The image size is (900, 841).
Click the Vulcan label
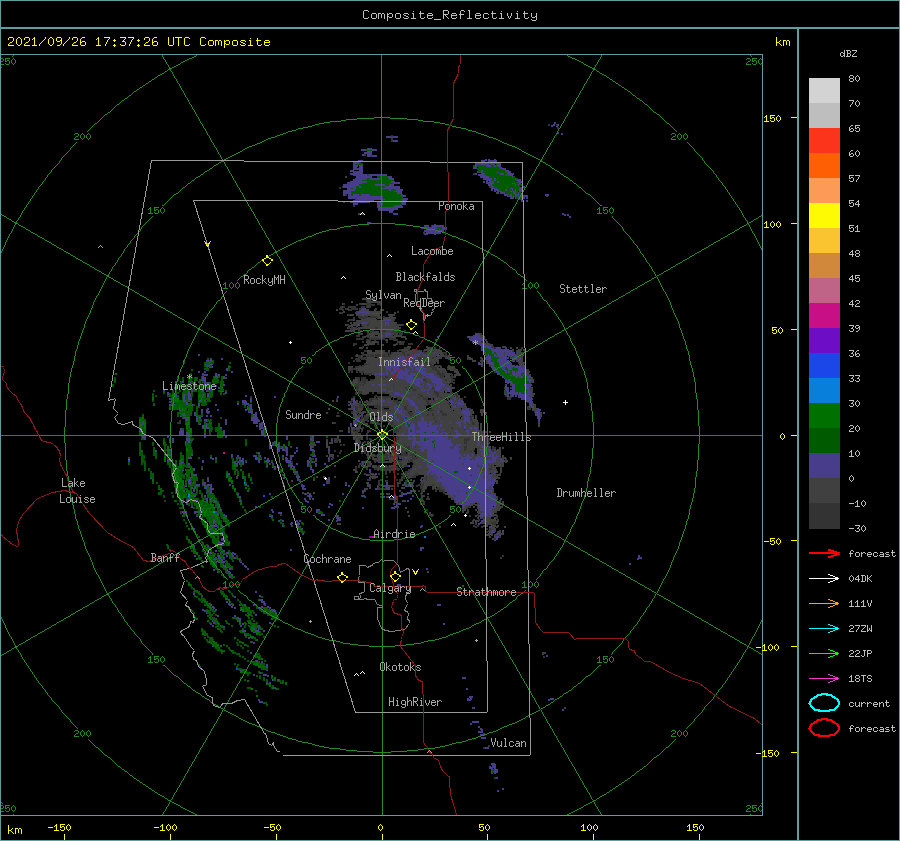tap(508, 743)
